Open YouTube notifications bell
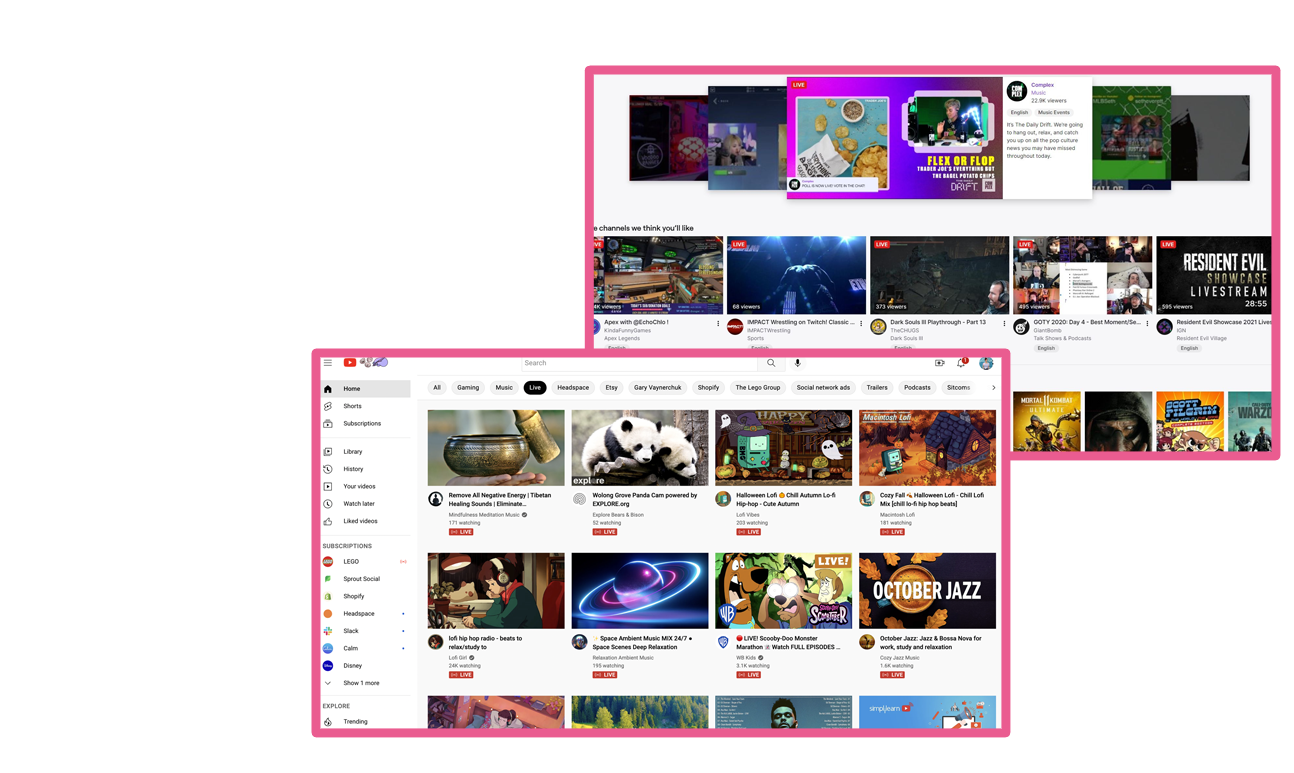 [961, 363]
